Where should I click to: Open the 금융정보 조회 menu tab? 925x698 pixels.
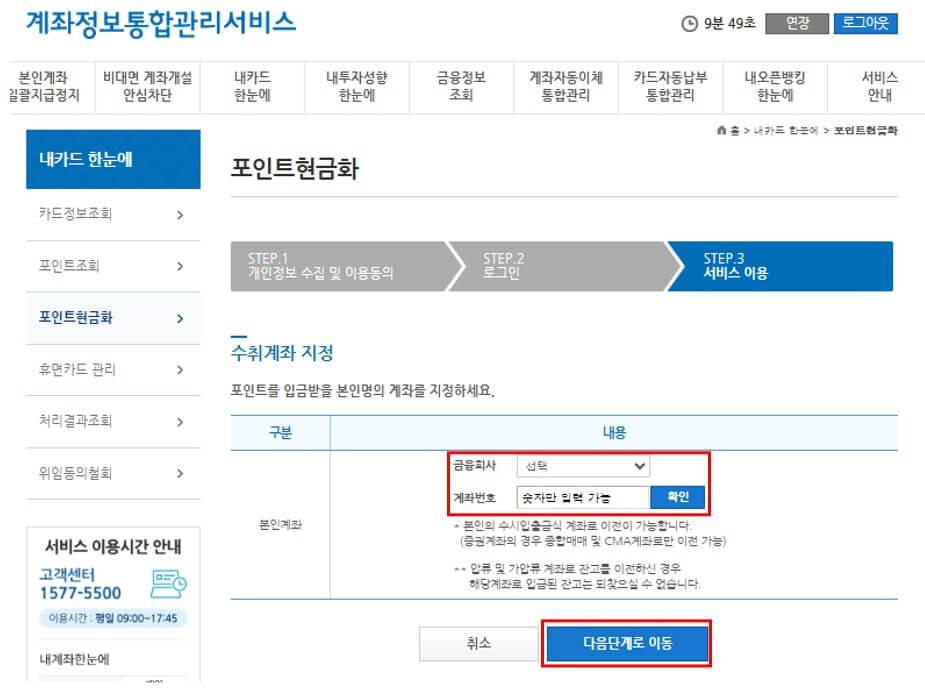(461, 86)
